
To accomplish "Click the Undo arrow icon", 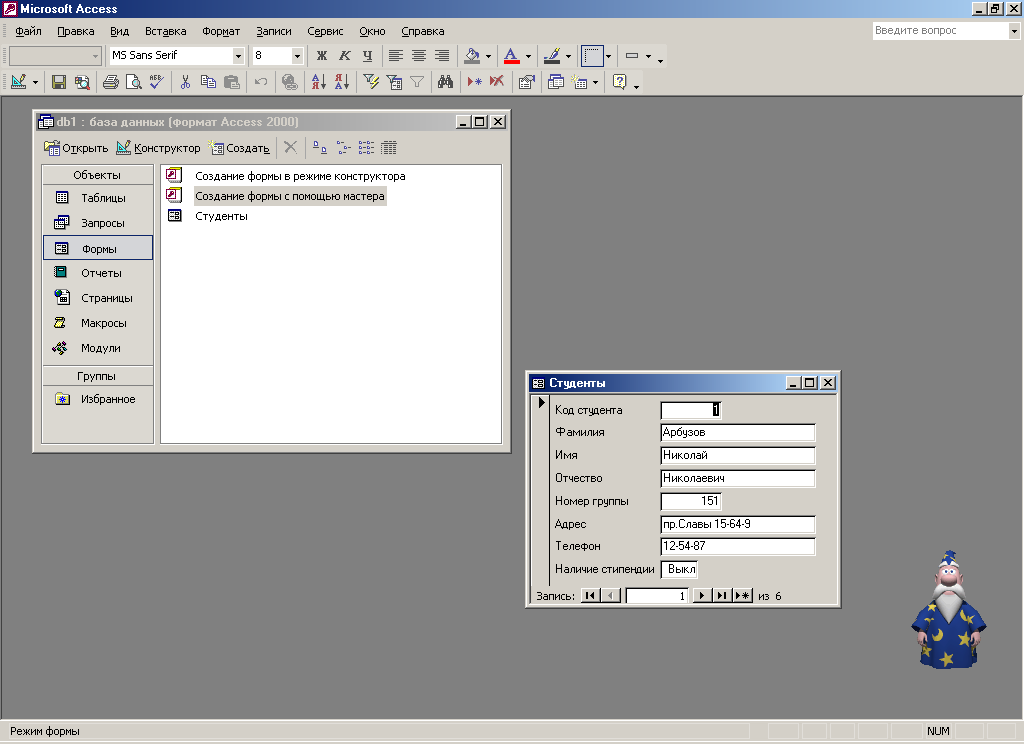I will [x=261, y=82].
